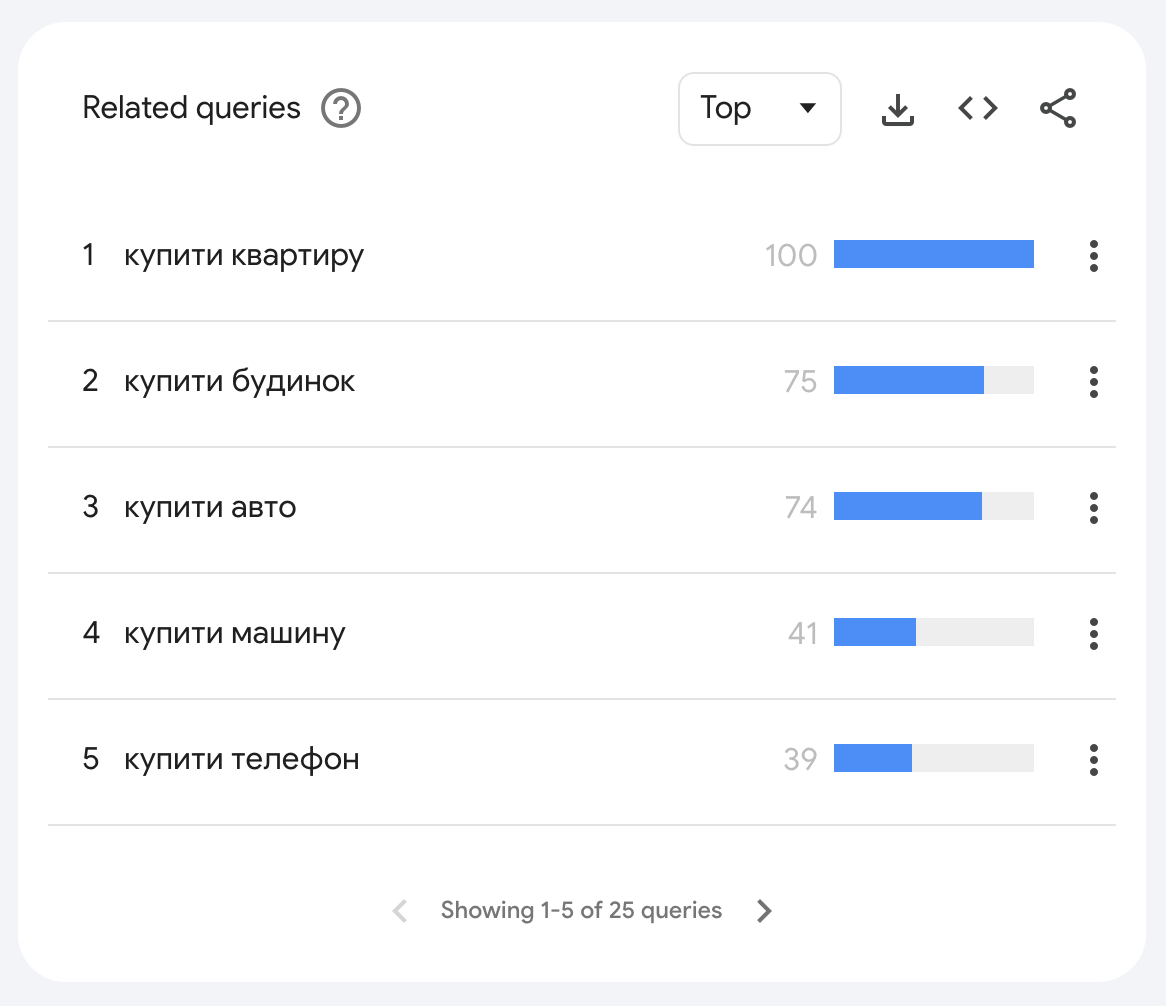Select the купити авто query

coord(210,508)
